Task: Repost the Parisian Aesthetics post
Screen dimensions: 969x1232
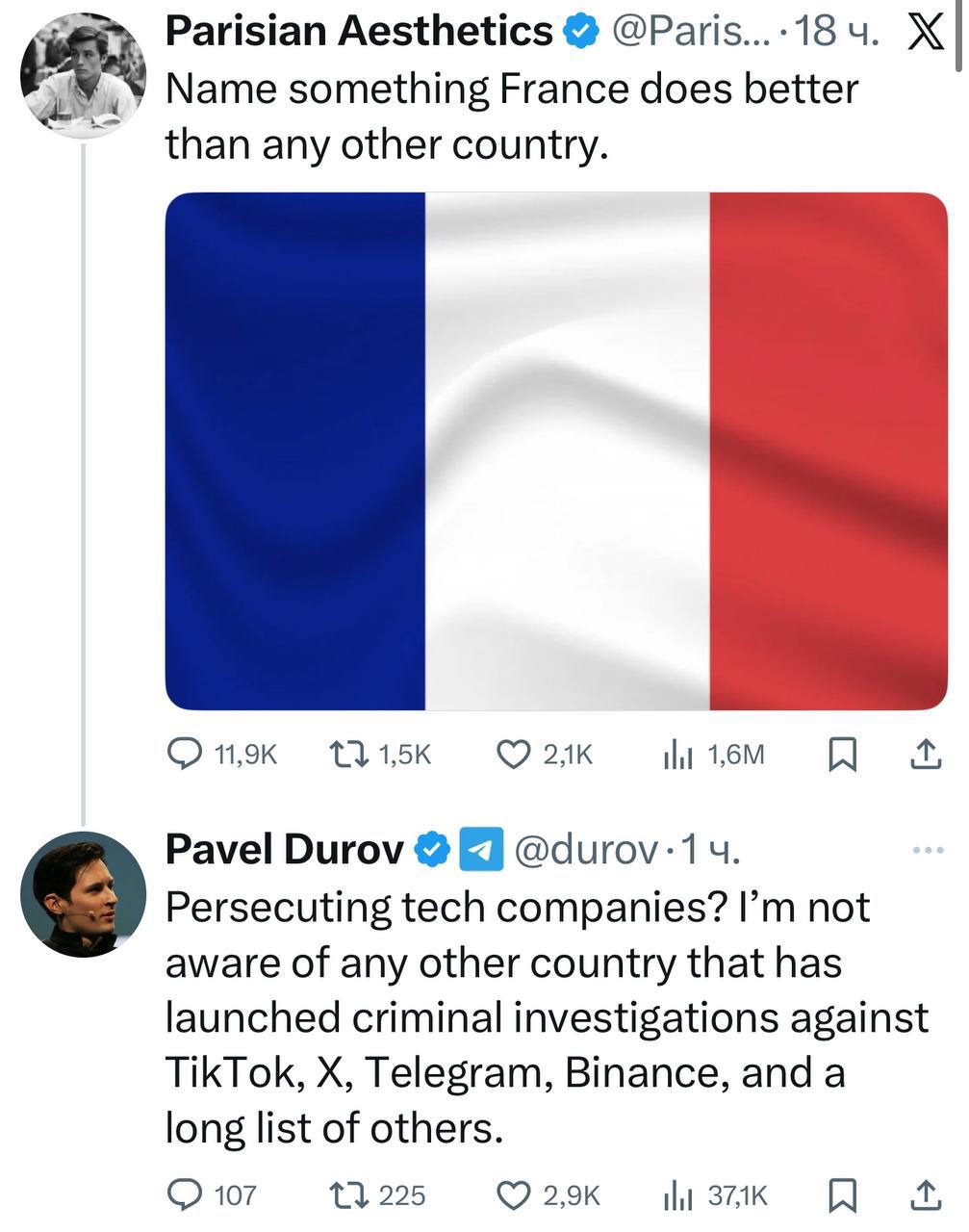Action: point(347,754)
